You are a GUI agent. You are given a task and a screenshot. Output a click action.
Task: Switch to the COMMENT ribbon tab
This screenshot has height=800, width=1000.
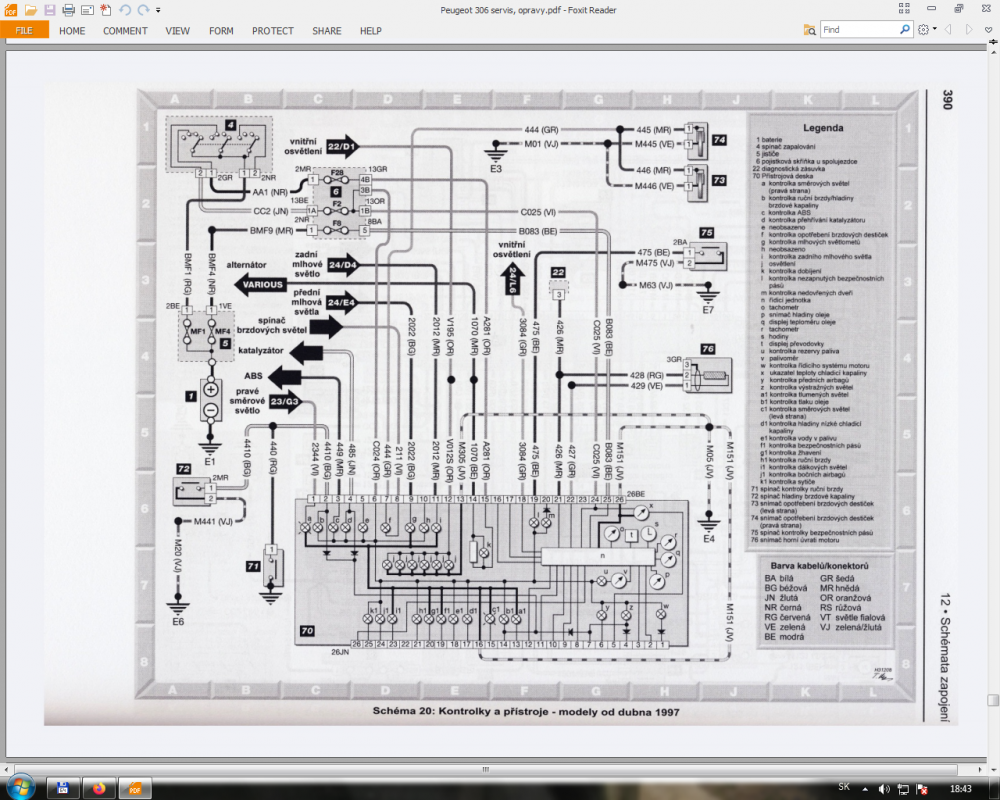[x=125, y=31]
